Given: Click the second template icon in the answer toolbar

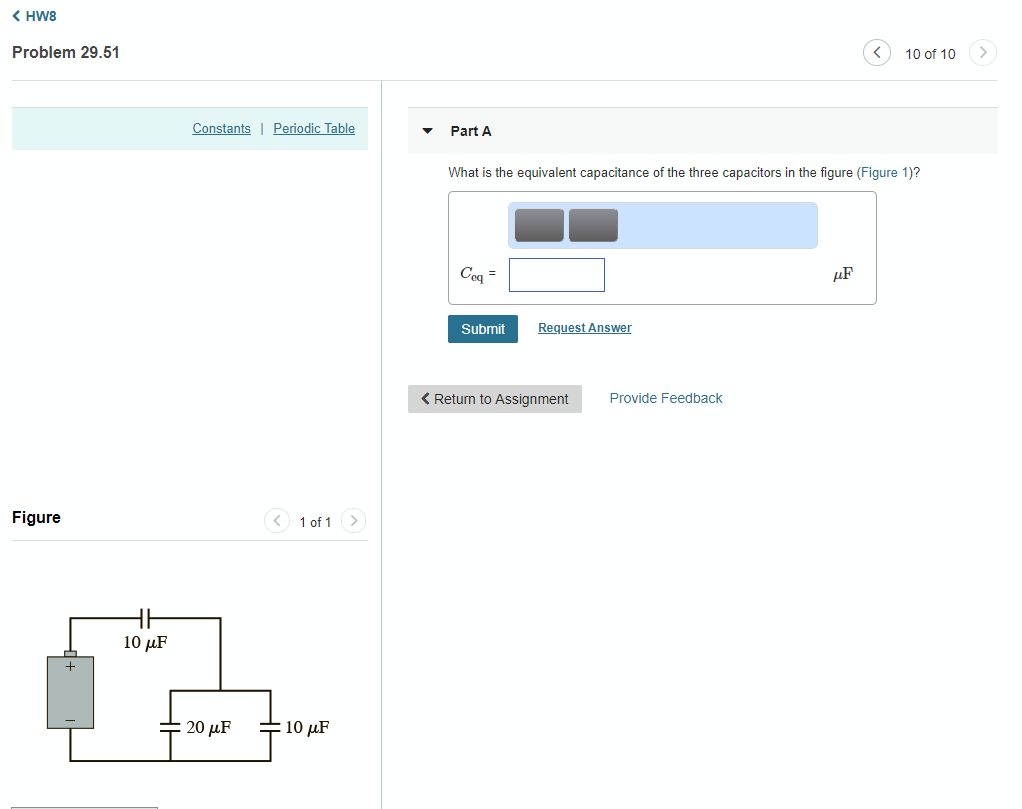Looking at the screenshot, I should tap(592, 225).
